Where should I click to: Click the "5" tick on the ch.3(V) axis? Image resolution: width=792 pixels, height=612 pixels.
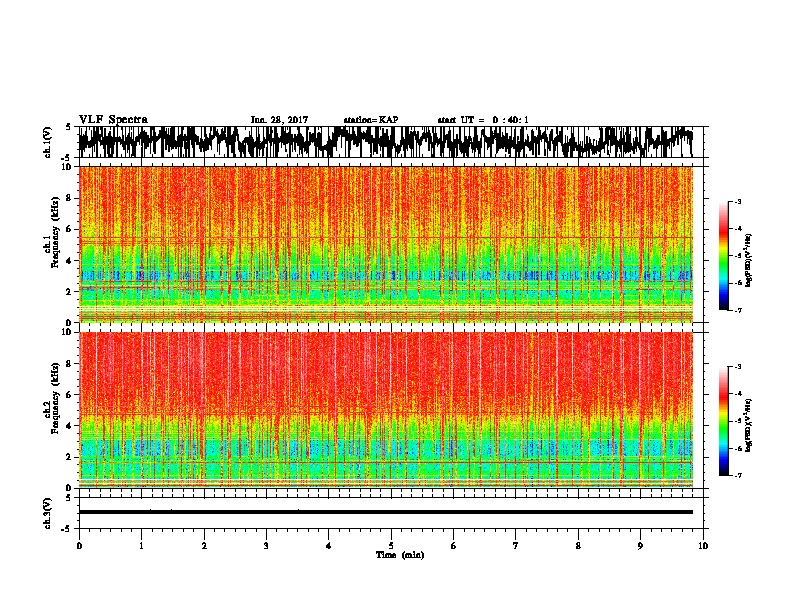tap(68, 498)
